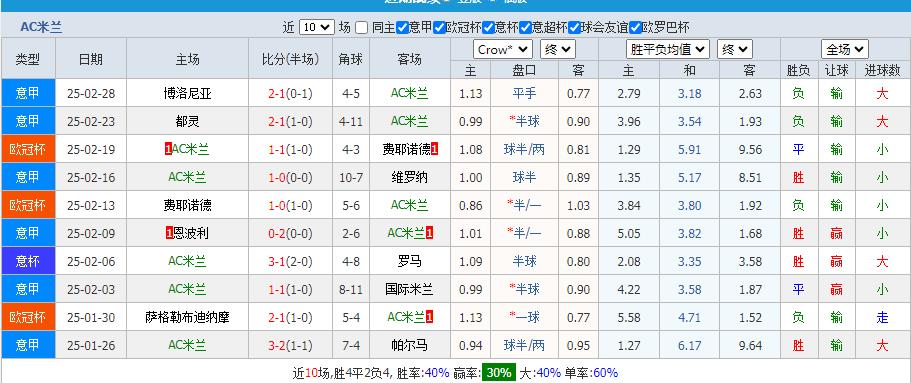This screenshot has width=911, height=383.
Task: Toggle the 同主 checkbox
Action: tap(361, 27)
